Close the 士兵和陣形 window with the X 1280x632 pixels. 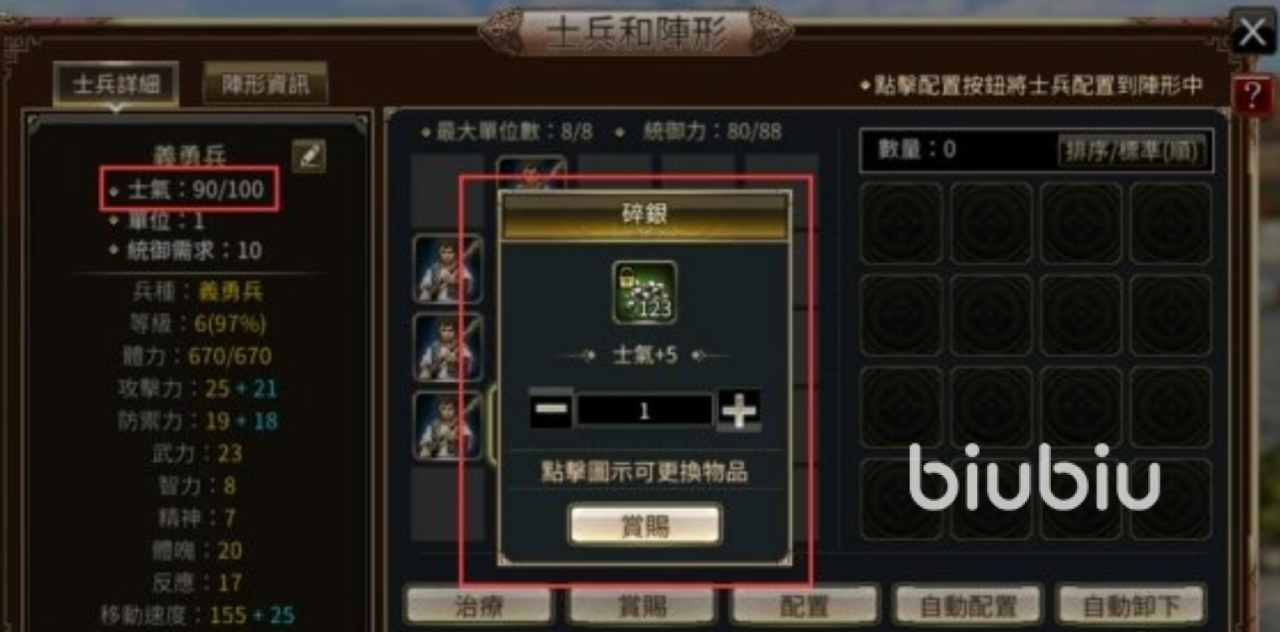tap(1252, 33)
